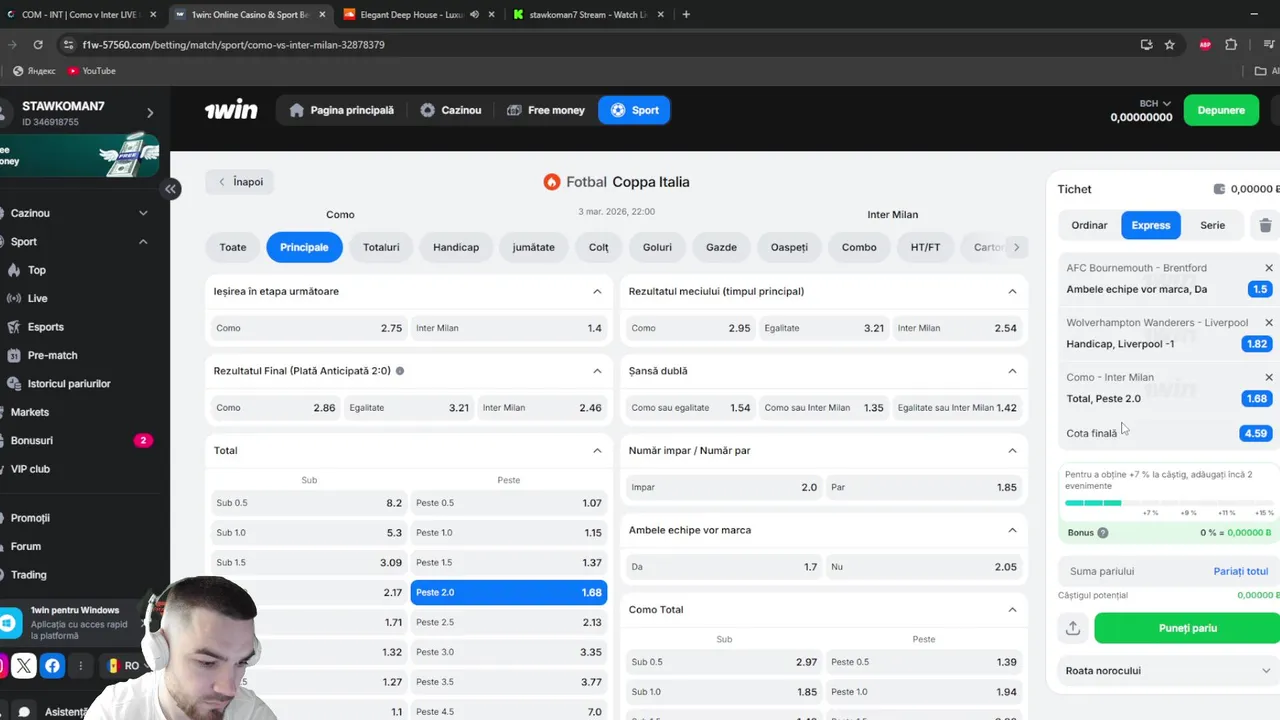Collapse Rezultatul Final Plată Anticipată section
1280x720 pixels.
(597, 371)
